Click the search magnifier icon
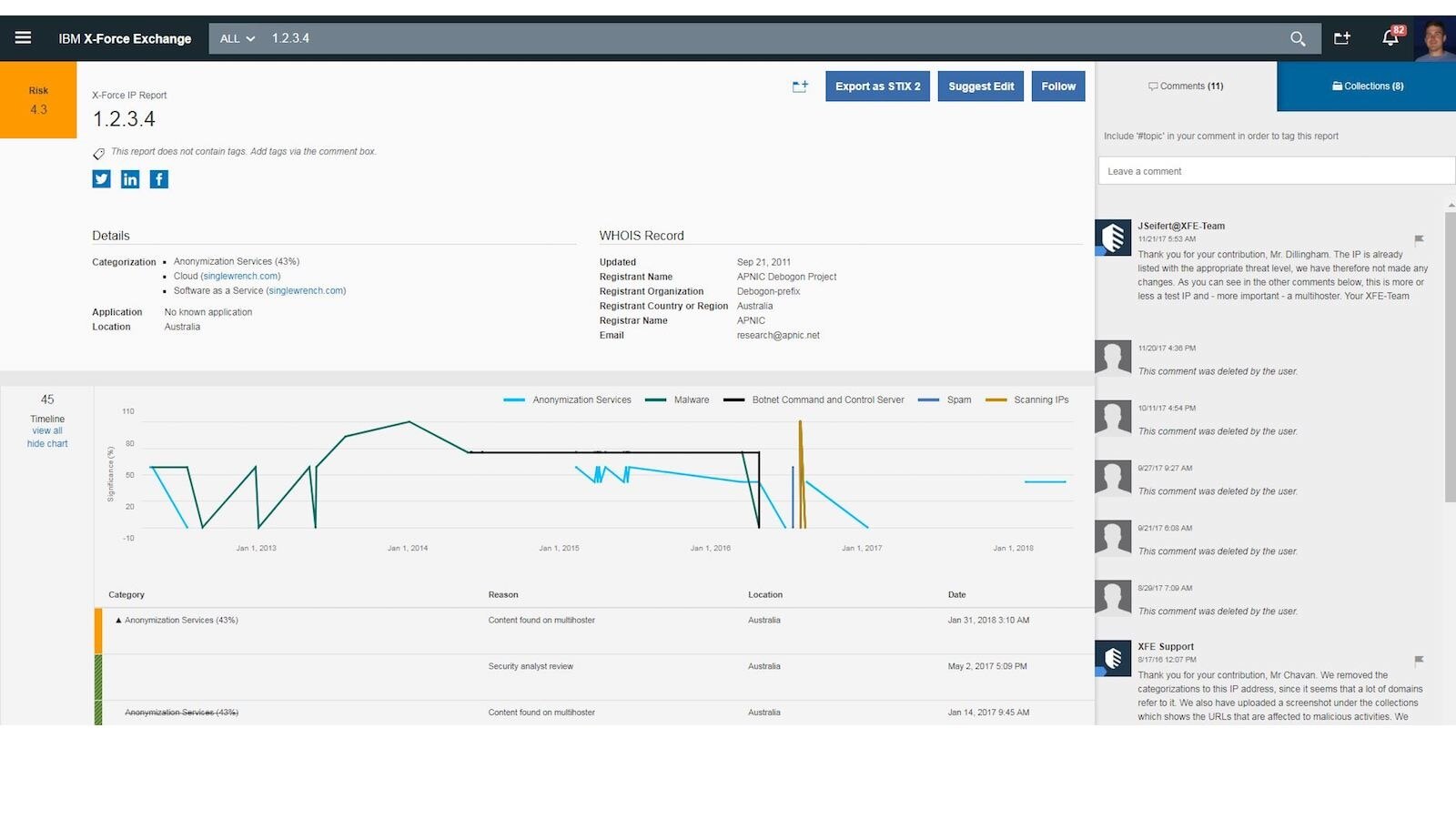Viewport: 1456px width, 819px height. click(x=1298, y=38)
